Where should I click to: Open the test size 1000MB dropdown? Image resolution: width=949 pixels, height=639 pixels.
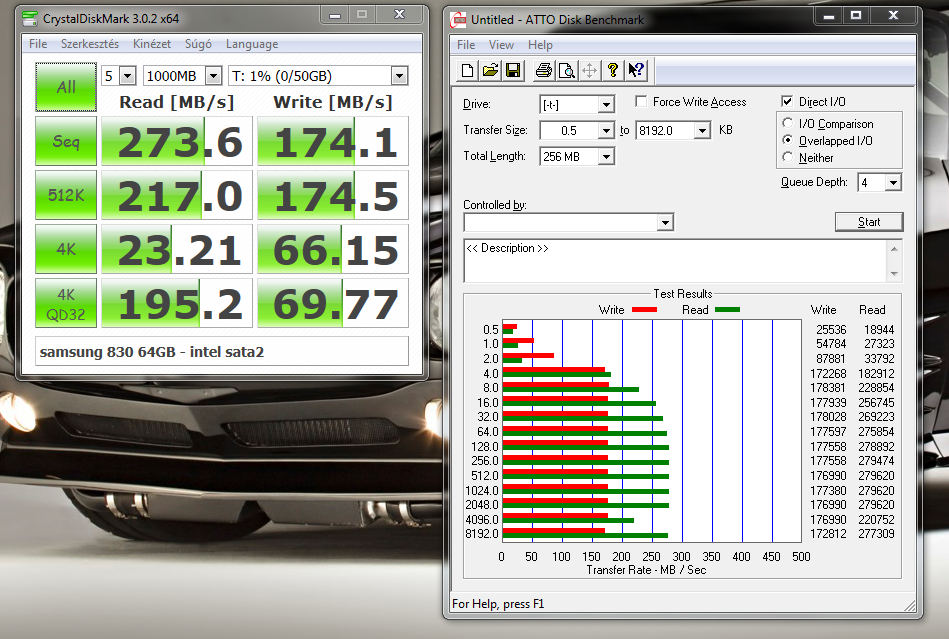[215, 76]
